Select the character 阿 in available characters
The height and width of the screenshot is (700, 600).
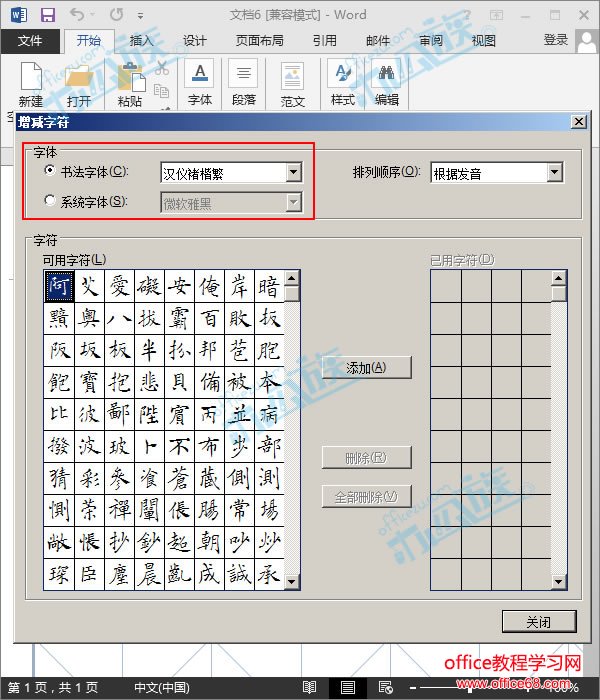click(x=59, y=286)
